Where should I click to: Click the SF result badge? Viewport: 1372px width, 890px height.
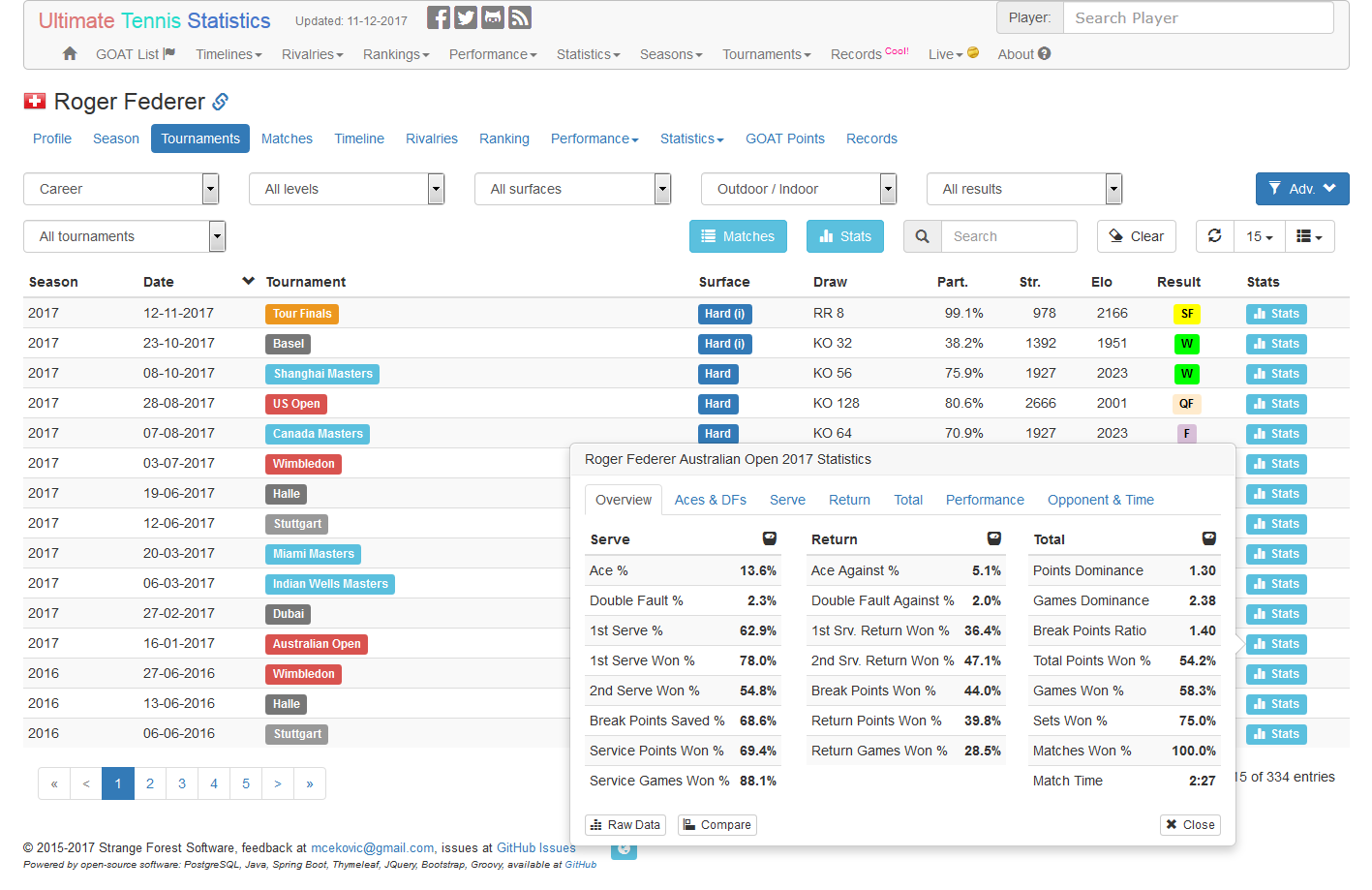click(x=1187, y=314)
